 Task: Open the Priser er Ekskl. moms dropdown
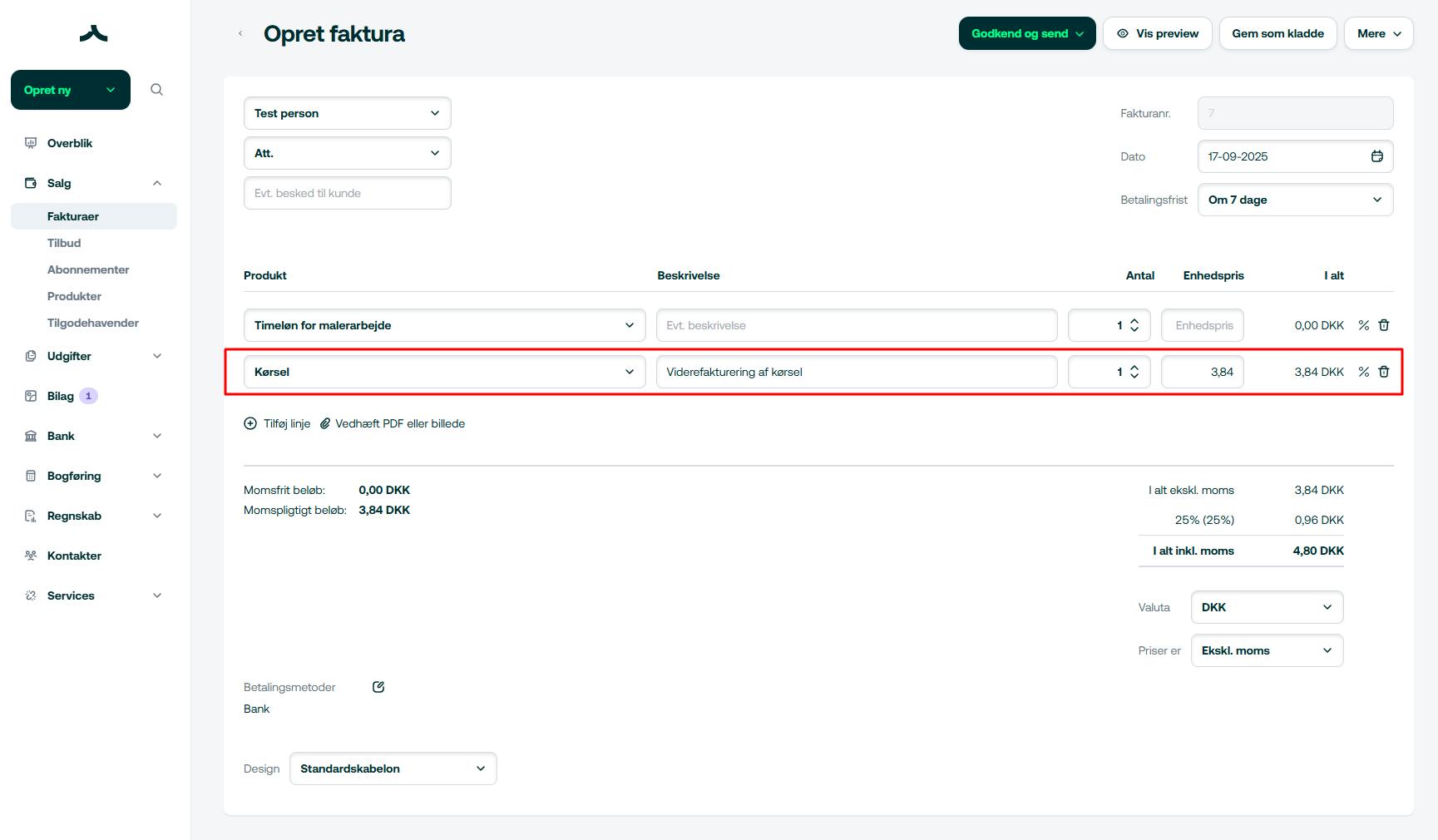click(1268, 650)
